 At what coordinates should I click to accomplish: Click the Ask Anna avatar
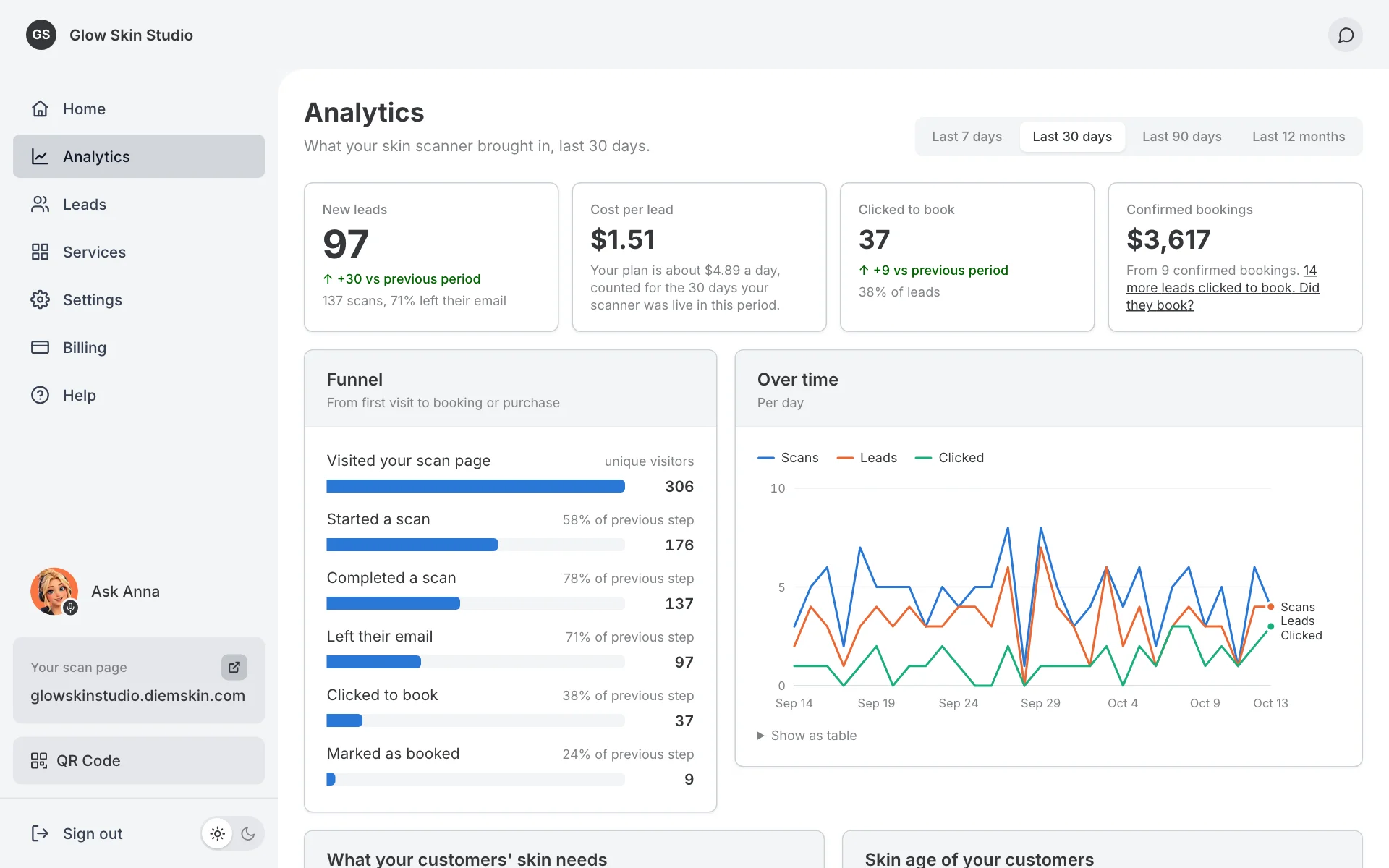(54, 591)
